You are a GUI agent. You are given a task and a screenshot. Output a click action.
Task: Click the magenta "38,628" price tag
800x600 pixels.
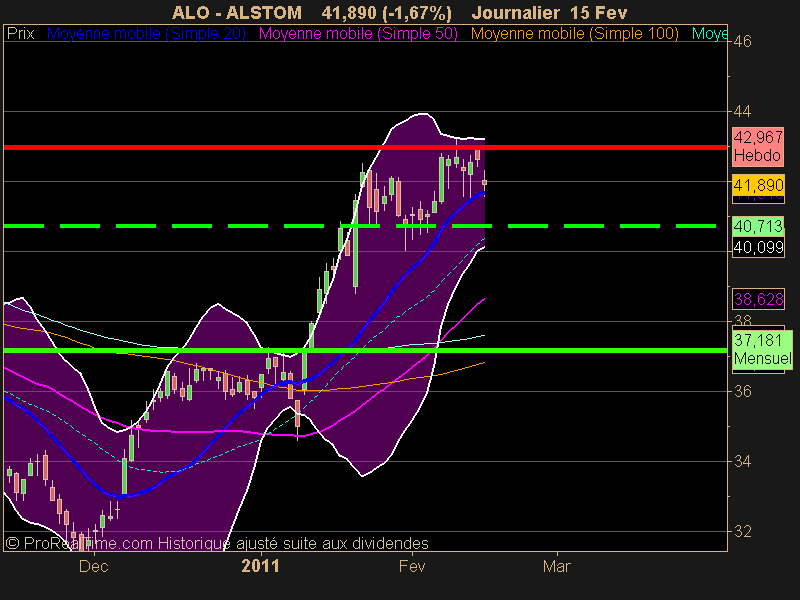tap(758, 299)
